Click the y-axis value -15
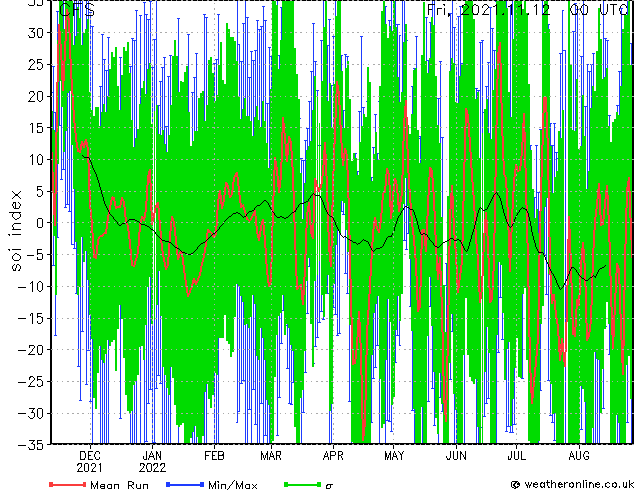The image size is (634, 490). point(31,318)
